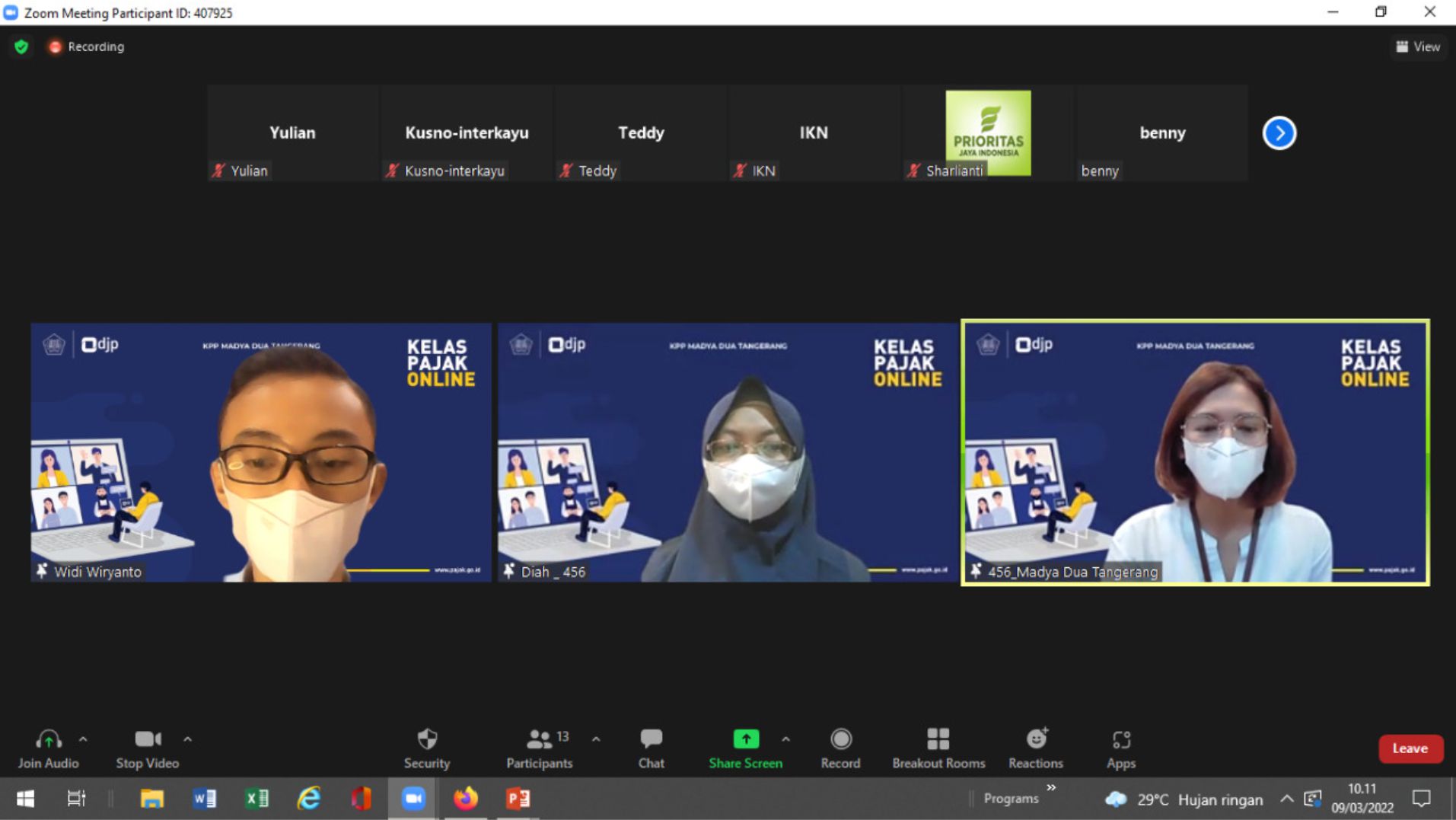Open the View layout menu
Screen dimensions: 1456x820
pyautogui.click(x=1417, y=46)
